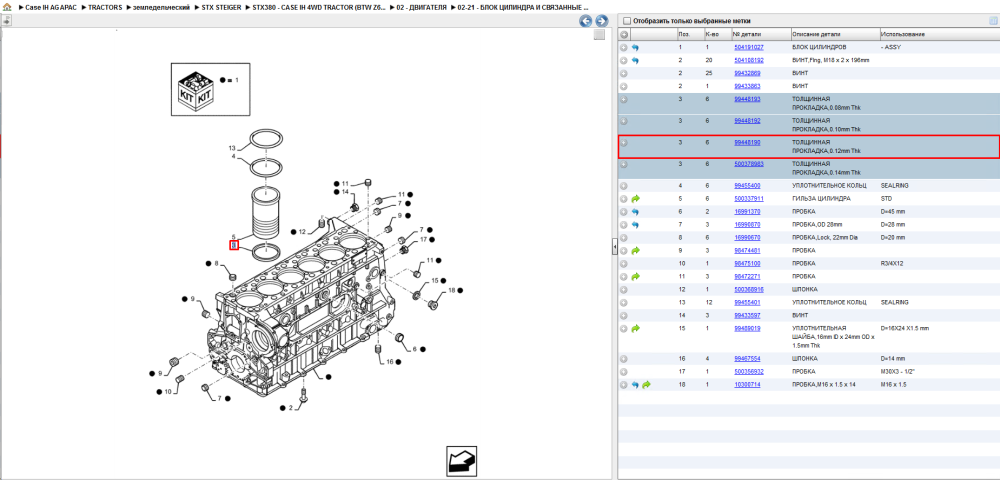The width and height of the screenshot is (1000, 480).
Task: Select callout 12 in the diagram
Action: (x=302, y=231)
